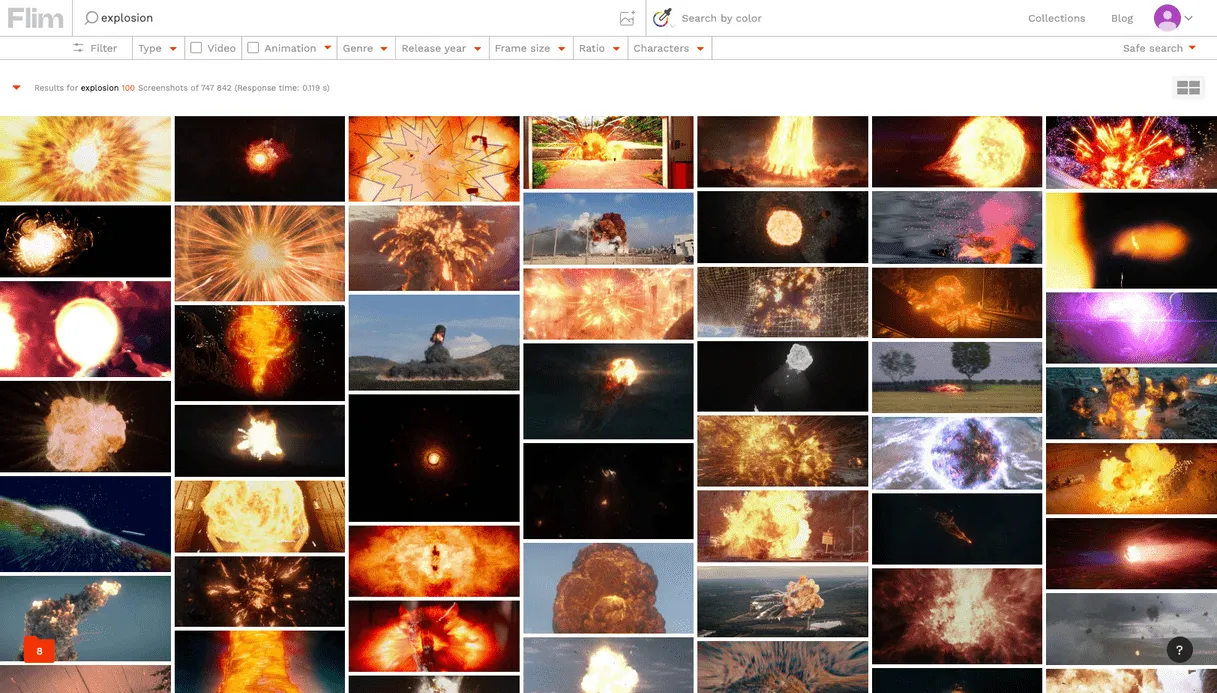Open the aerial flat landscape explosion thumbnail
This screenshot has width=1217, height=693.
(x=782, y=602)
